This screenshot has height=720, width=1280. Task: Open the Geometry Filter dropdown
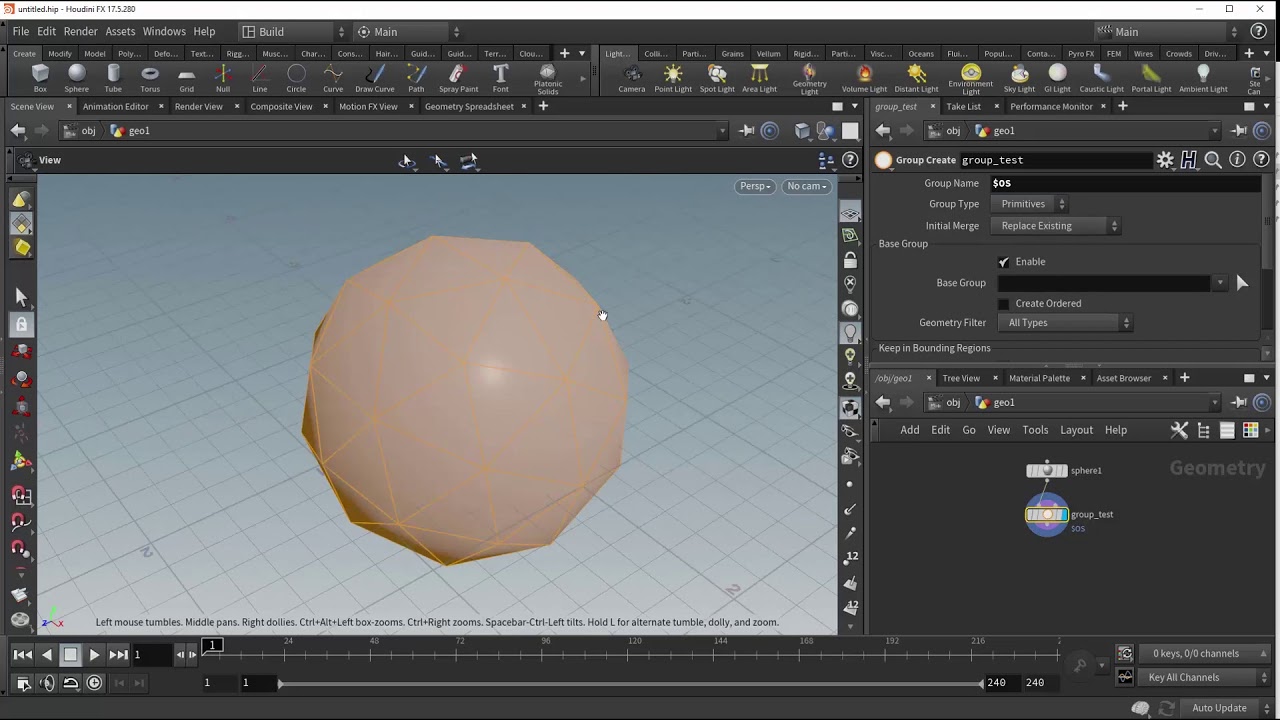point(1067,323)
